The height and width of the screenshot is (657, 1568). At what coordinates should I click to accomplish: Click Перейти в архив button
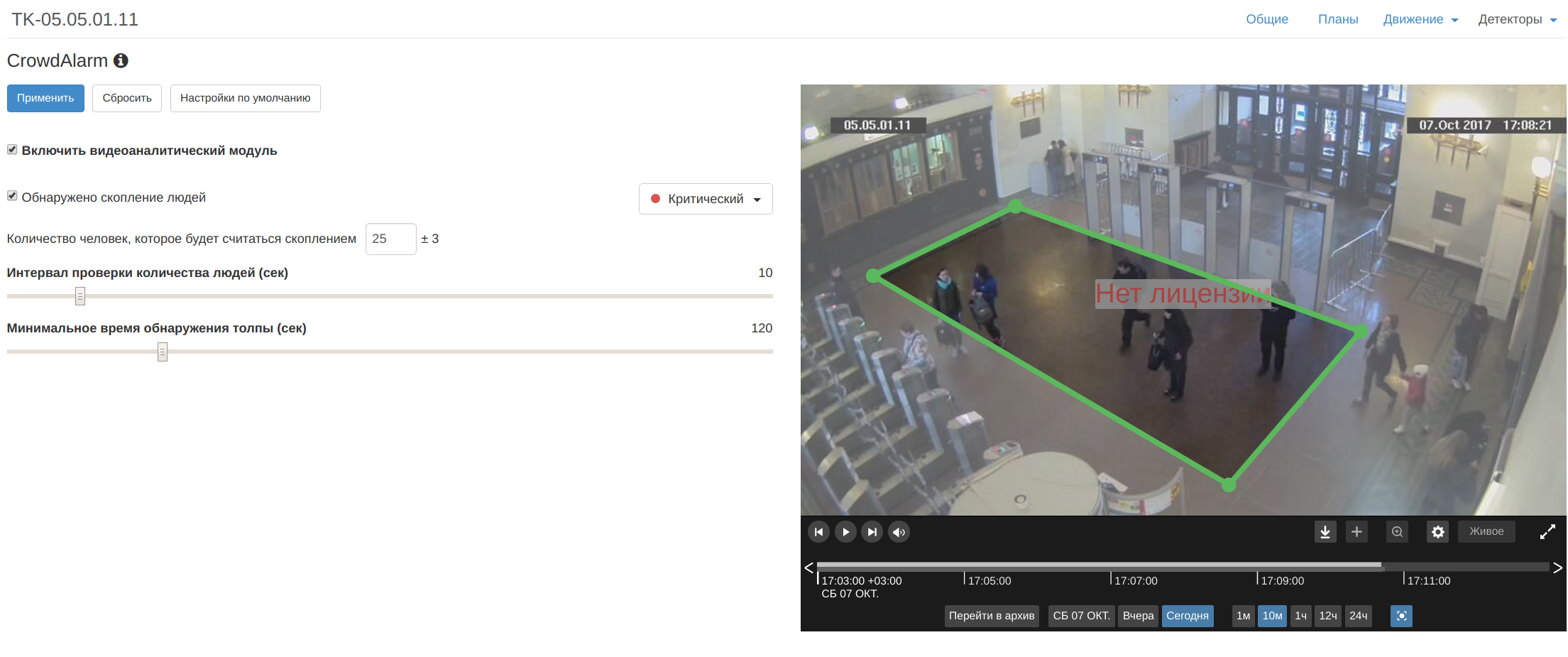[992, 616]
